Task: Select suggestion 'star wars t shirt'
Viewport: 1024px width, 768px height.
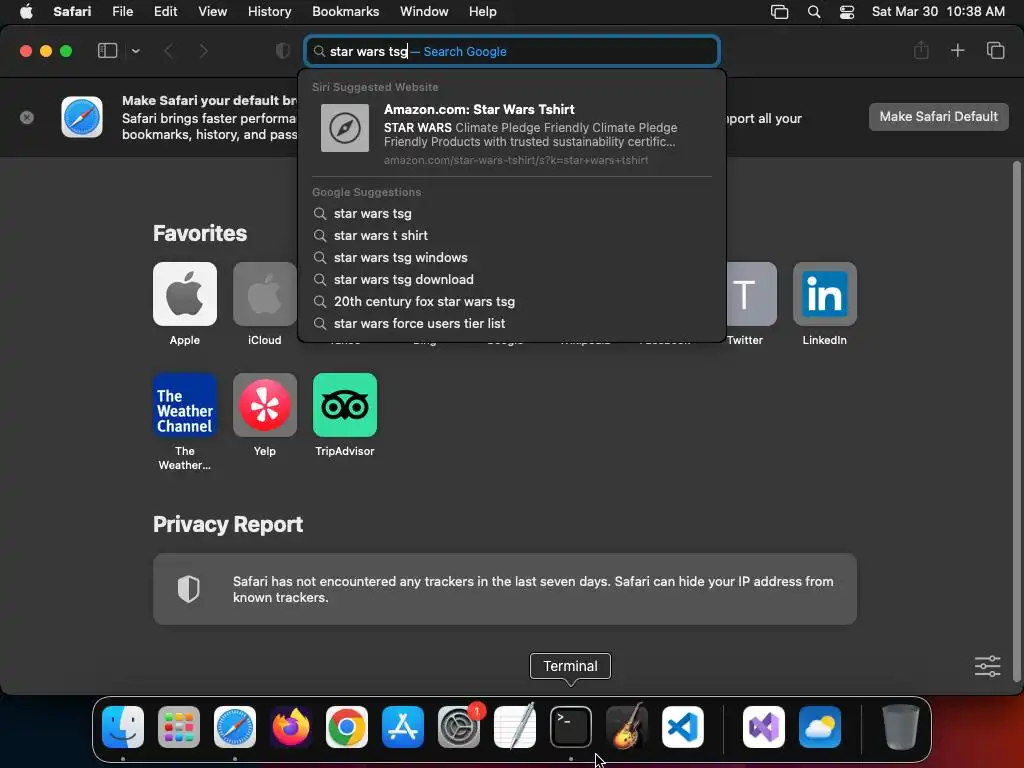Action: click(512, 235)
